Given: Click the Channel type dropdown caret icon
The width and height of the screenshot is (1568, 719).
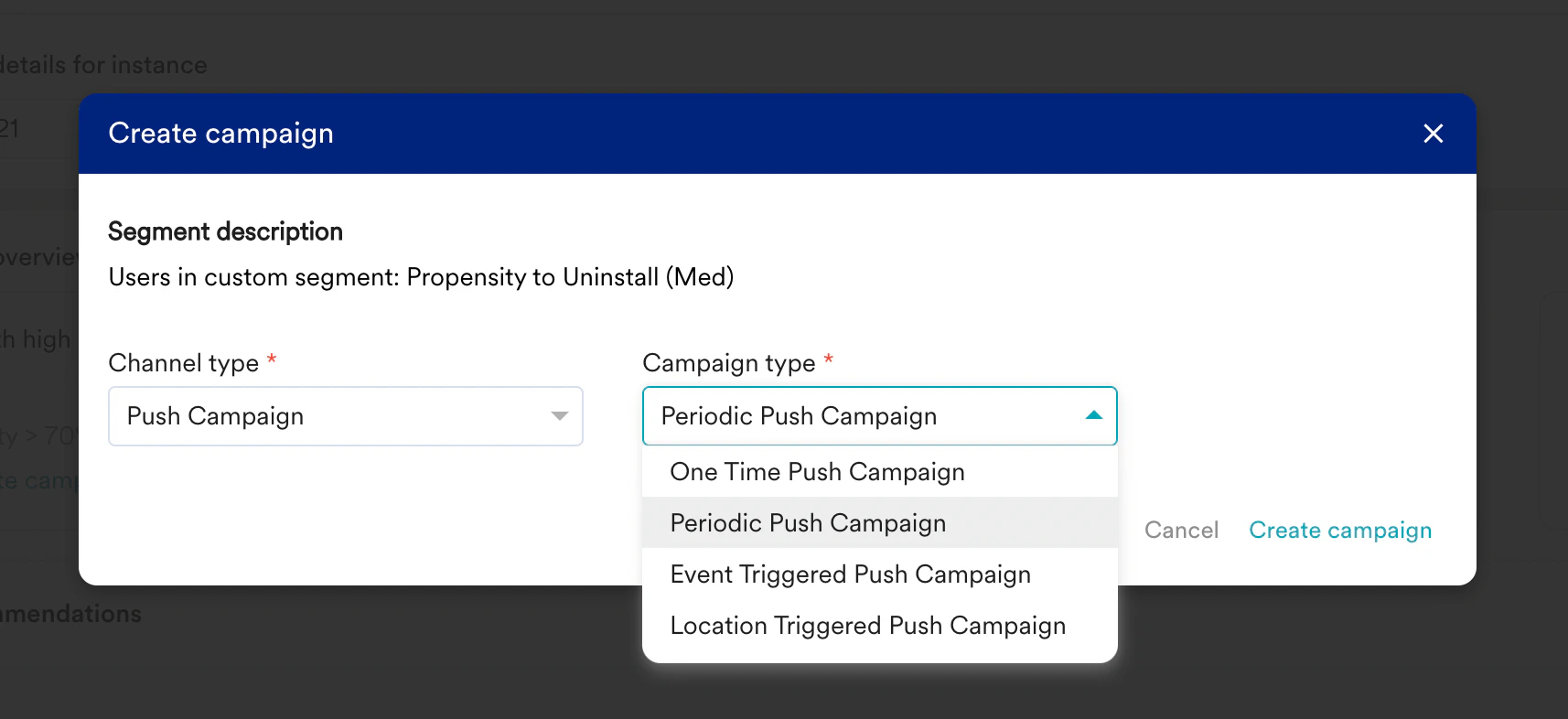Looking at the screenshot, I should (560, 416).
